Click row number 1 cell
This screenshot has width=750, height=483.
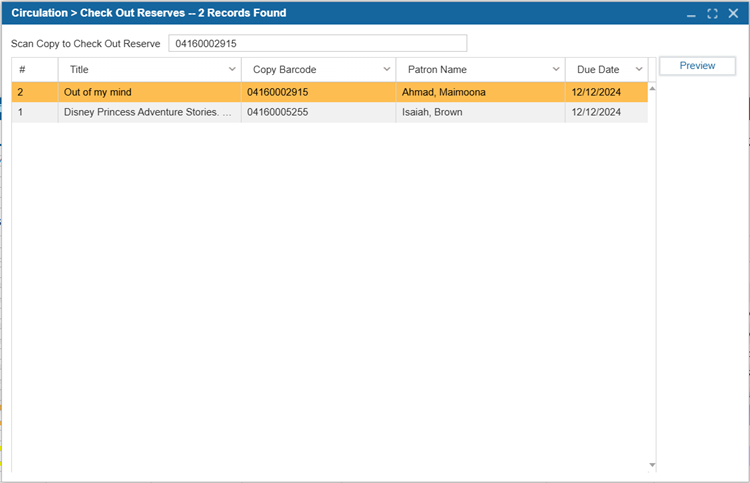tap(35, 112)
